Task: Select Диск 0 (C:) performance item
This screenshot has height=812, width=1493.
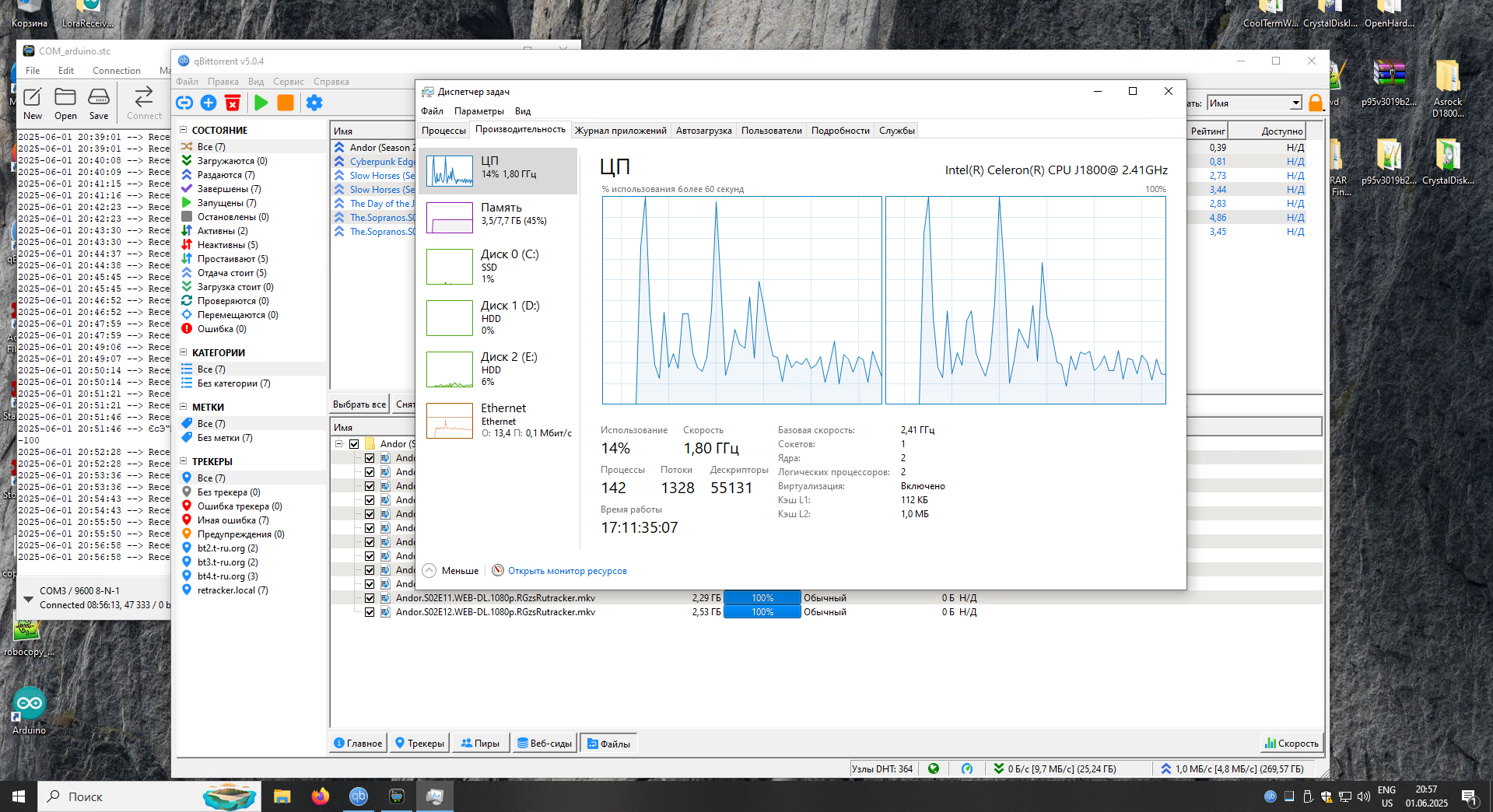Action: (499, 267)
